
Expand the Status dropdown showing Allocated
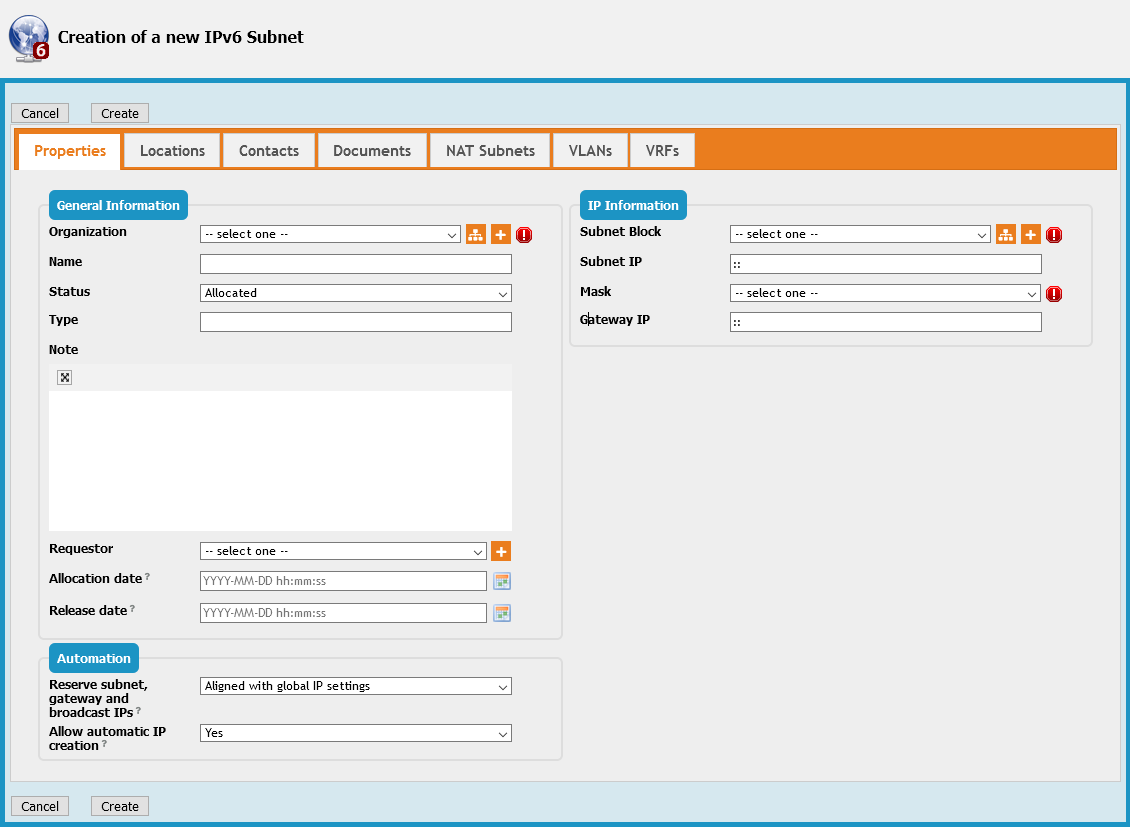pos(355,293)
